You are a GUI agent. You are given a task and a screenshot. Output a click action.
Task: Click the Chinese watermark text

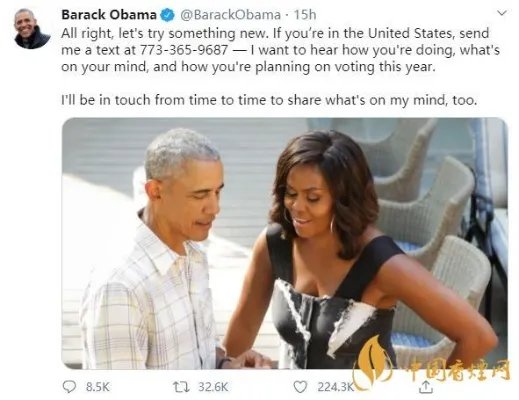tap(458, 370)
